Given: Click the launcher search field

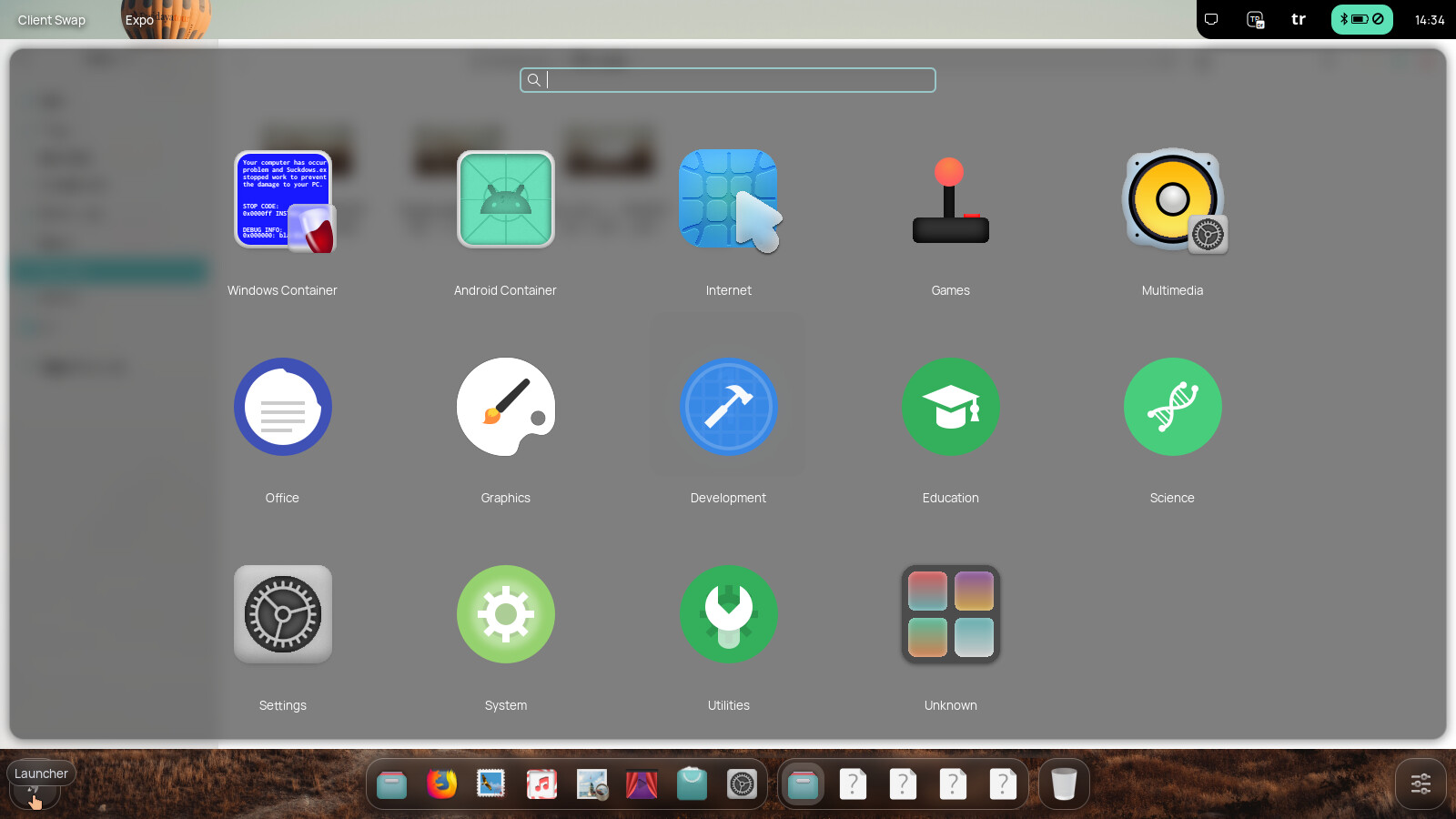Looking at the screenshot, I should click(x=728, y=80).
